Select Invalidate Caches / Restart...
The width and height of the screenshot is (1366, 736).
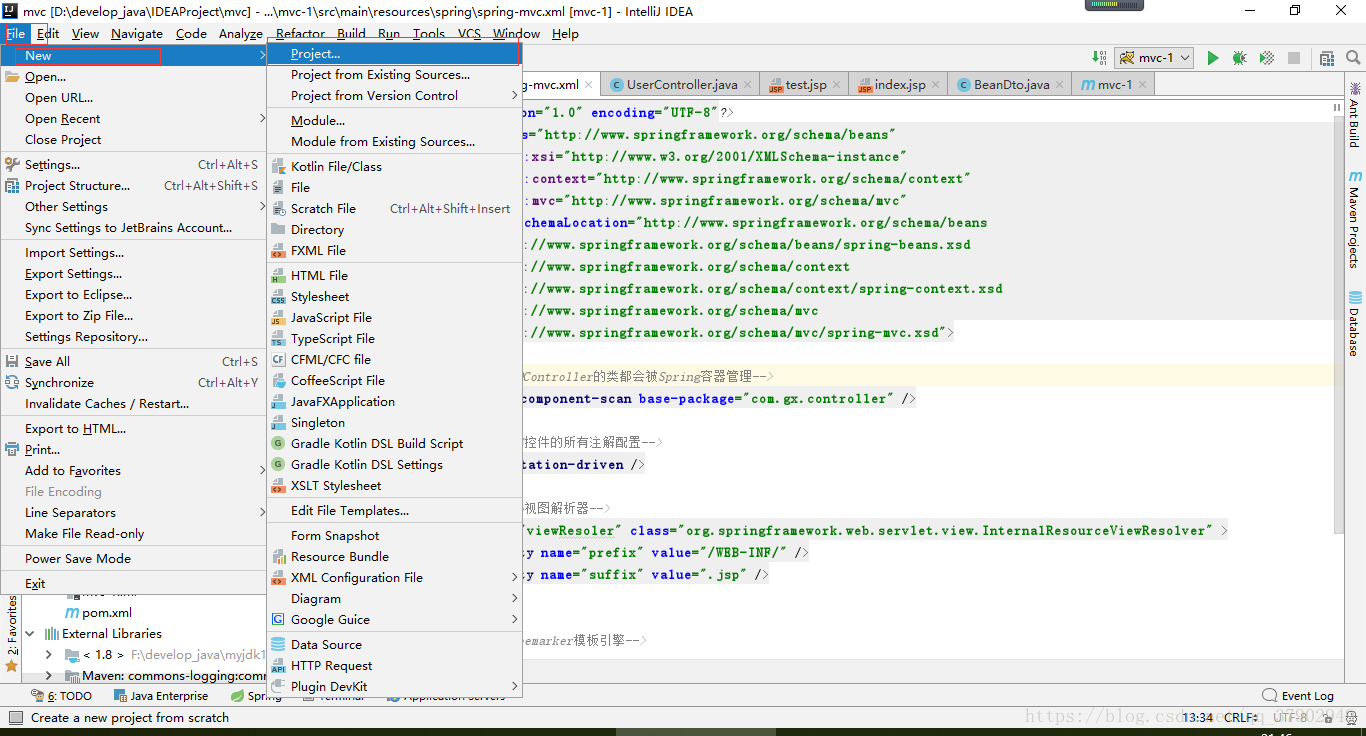click(x=134, y=403)
